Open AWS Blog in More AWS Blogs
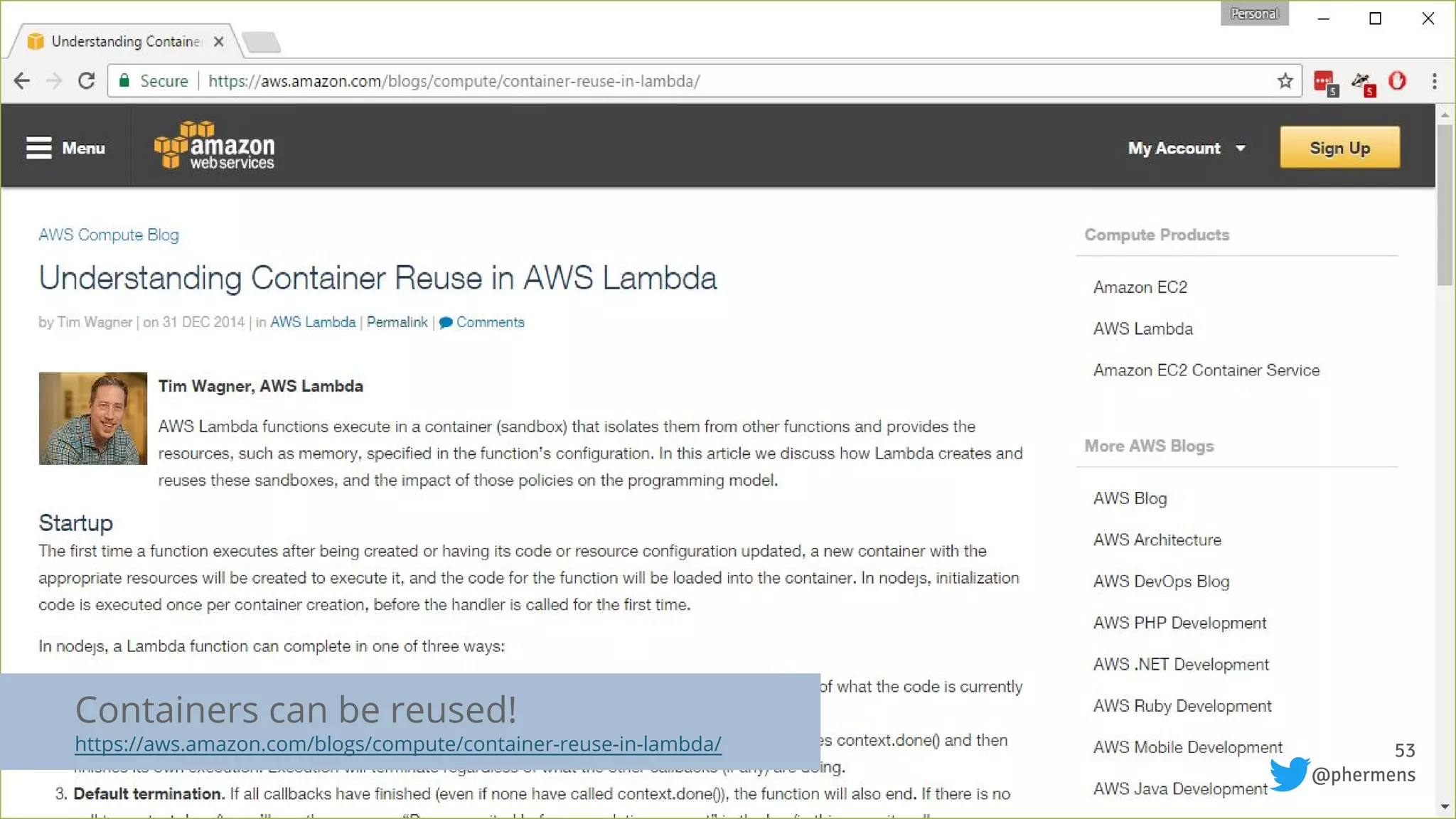Viewport: 1456px width, 819px height. (x=1130, y=498)
